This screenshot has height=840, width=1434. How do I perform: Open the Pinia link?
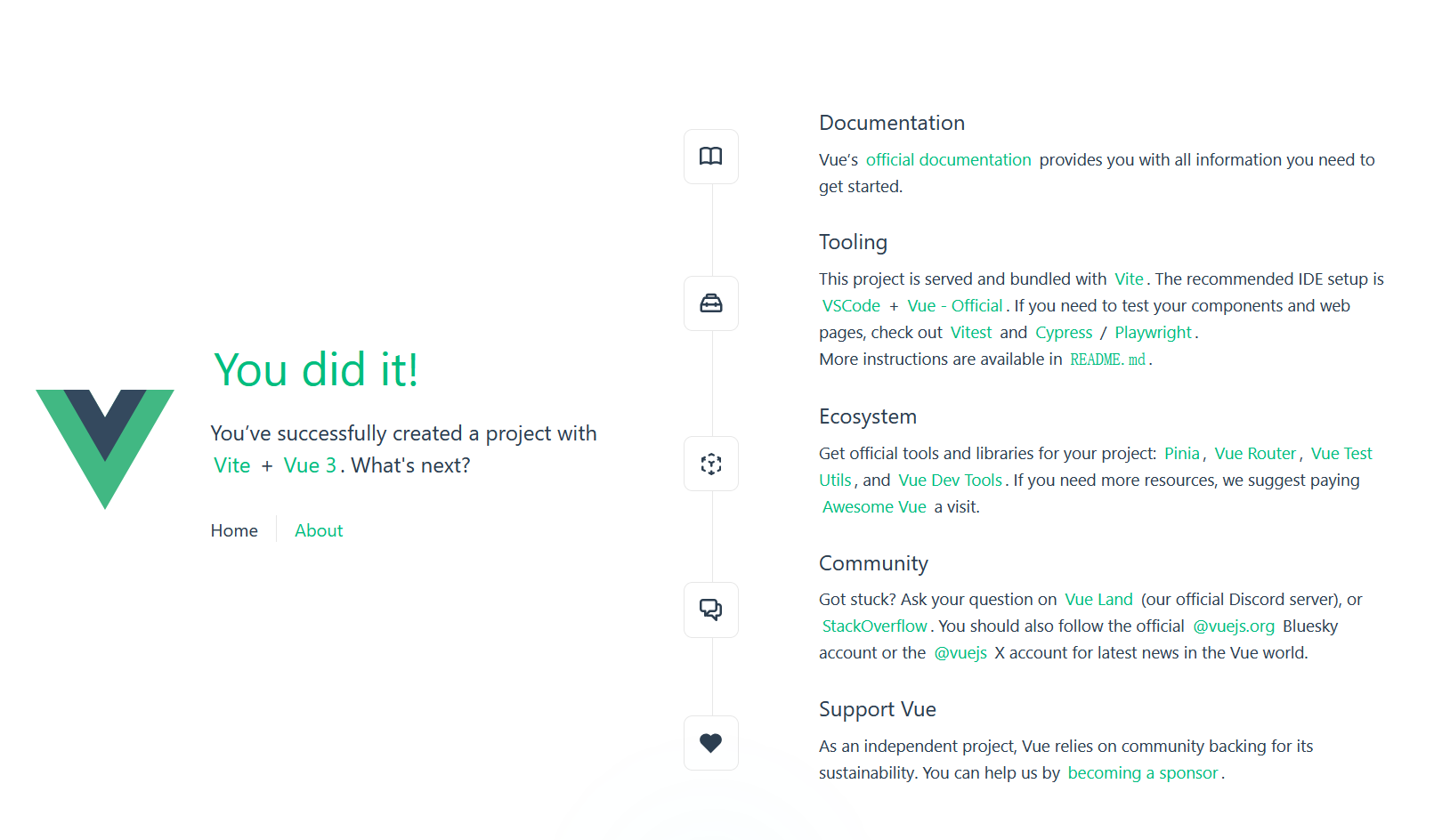pos(1181,454)
